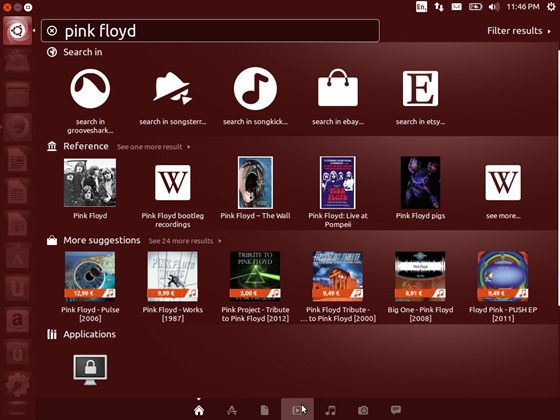The height and width of the screenshot is (420, 560).
Task: Click into the pink floyd search field
Action: pyautogui.click(x=210, y=31)
